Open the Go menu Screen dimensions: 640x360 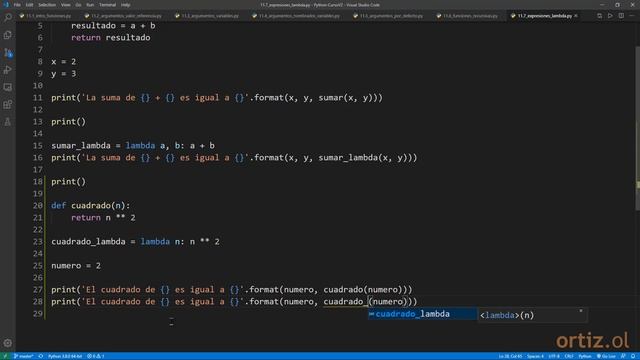pos(78,5)
